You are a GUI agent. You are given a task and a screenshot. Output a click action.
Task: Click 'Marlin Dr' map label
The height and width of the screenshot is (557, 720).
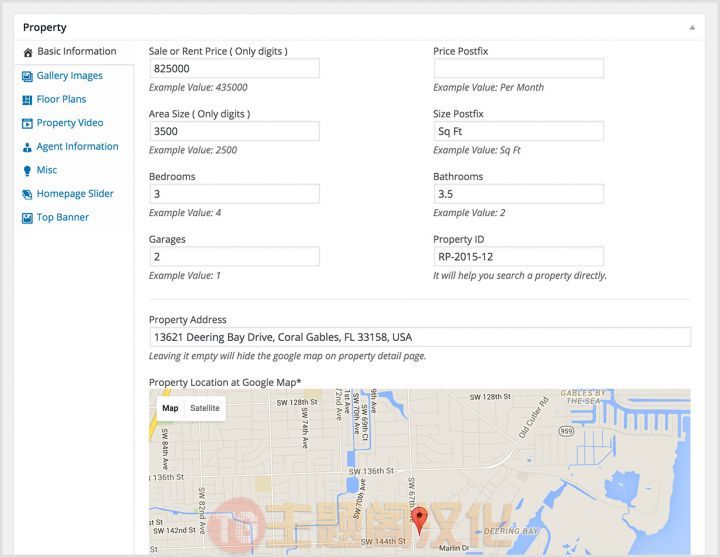(x=454, y=548)
